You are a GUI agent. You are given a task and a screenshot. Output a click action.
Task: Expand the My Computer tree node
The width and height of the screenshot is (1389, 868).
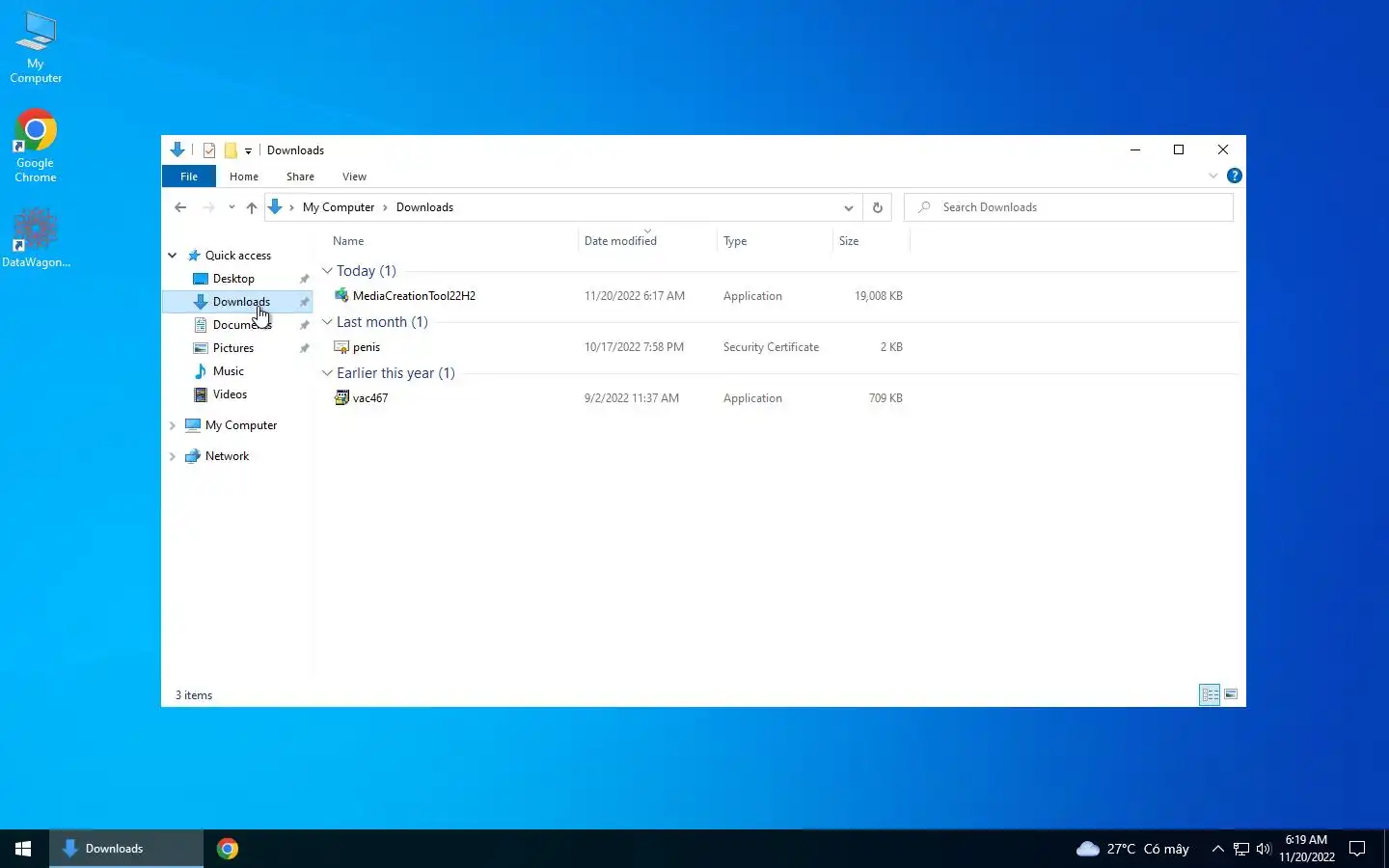[x=173, y=425]
